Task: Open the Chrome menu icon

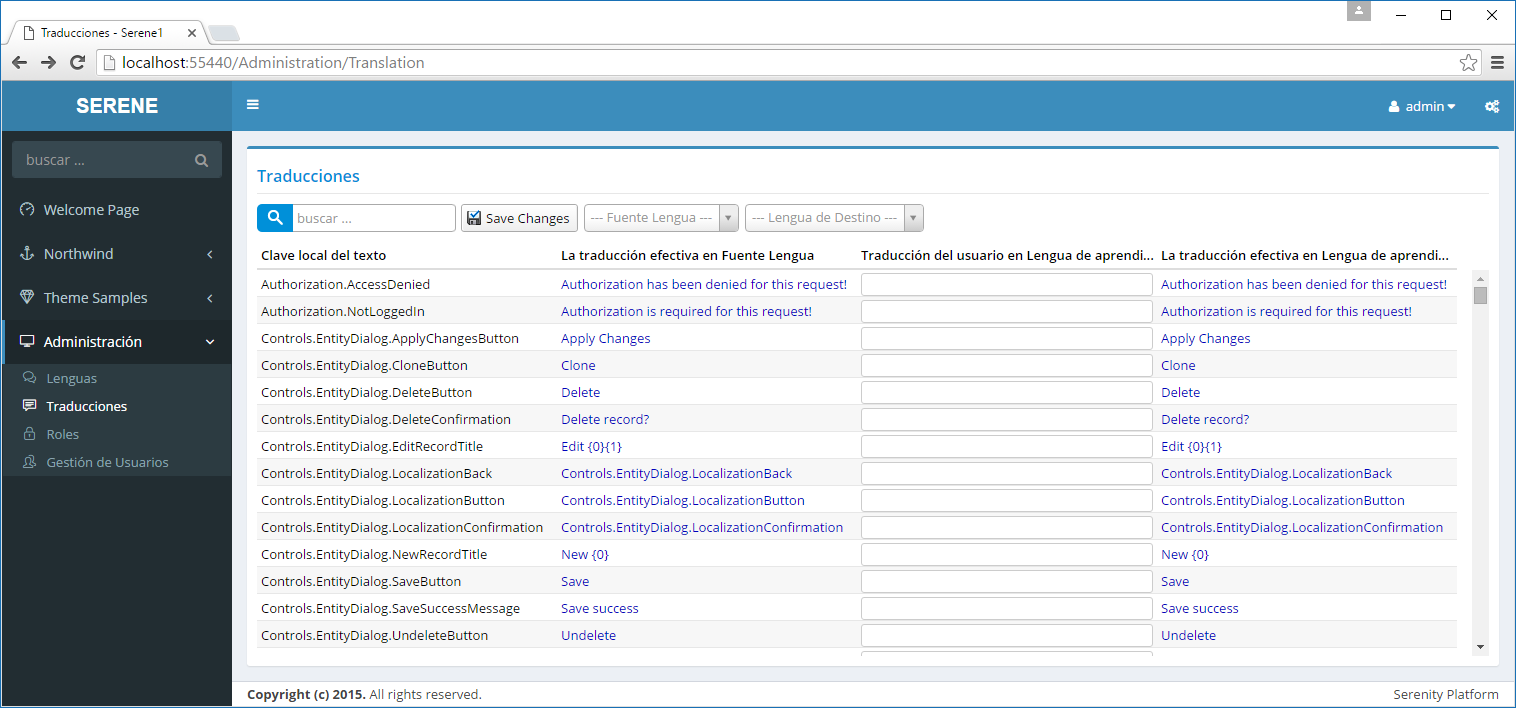Action: (x=1497, y=63)
